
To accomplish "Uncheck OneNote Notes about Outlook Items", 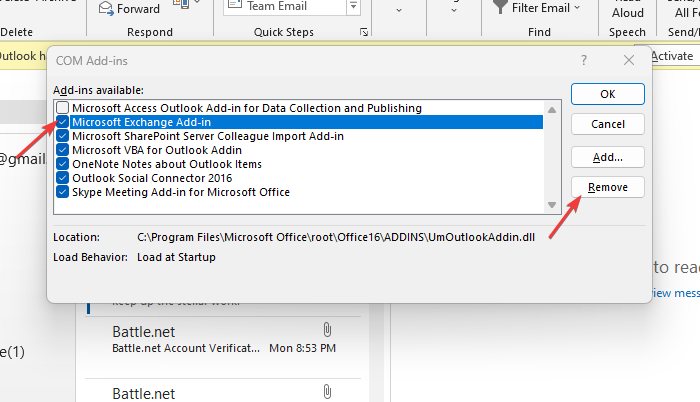I will [x=62, y=164].
